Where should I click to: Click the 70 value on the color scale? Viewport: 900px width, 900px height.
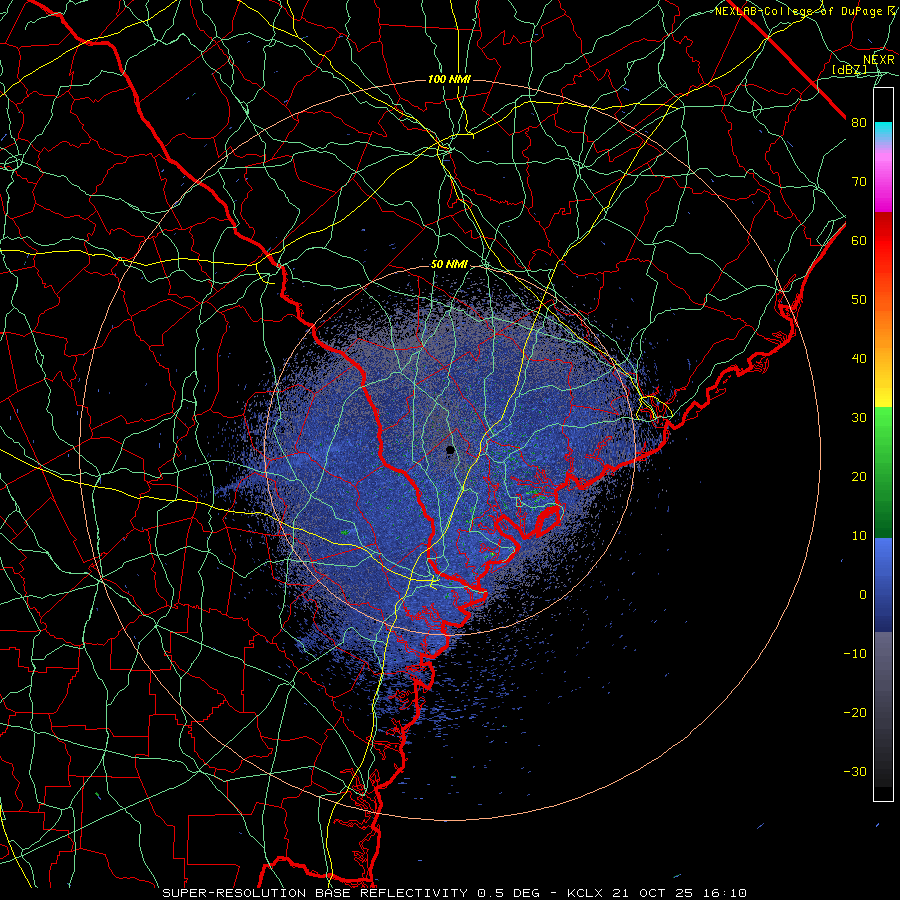tap(859, 181)
